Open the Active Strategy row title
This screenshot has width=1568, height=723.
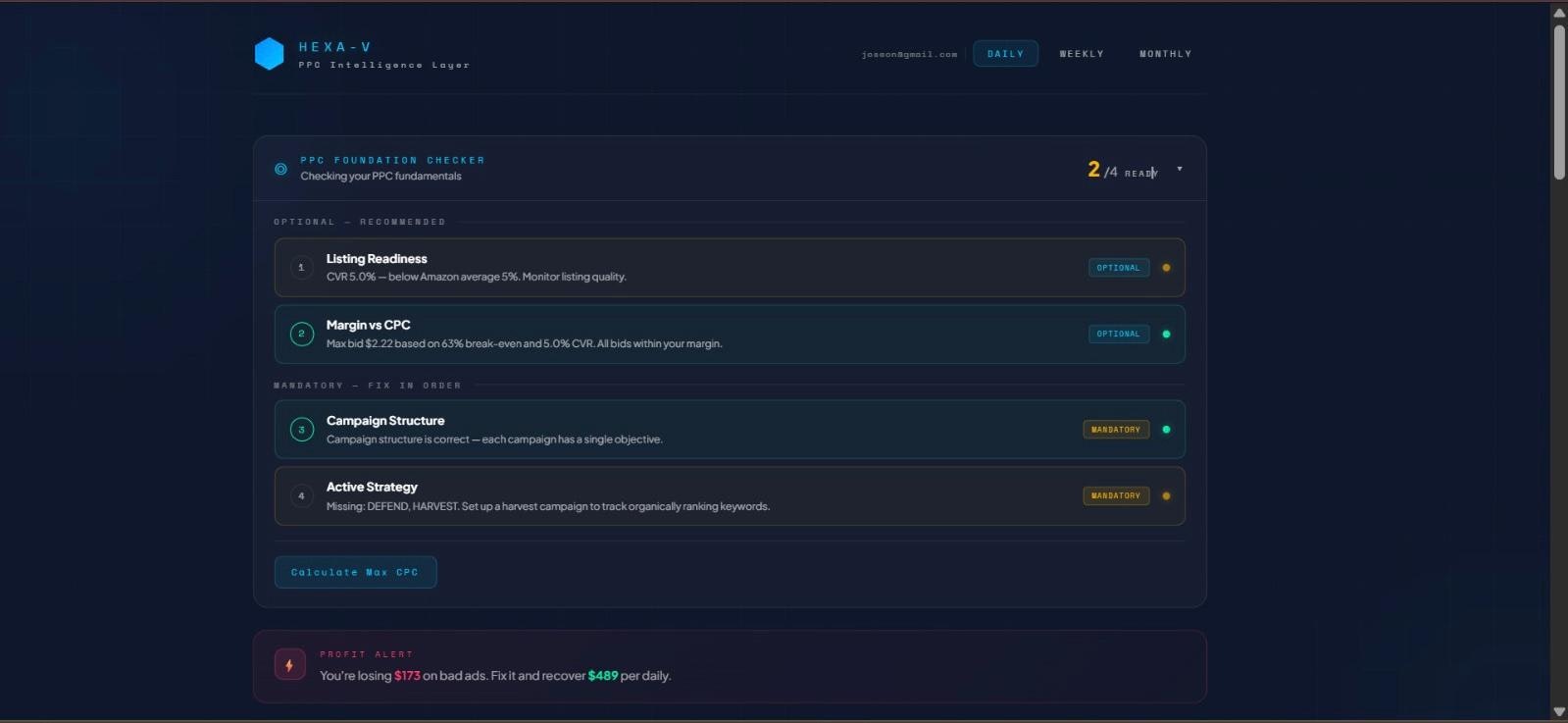click(x=372, y=487)
